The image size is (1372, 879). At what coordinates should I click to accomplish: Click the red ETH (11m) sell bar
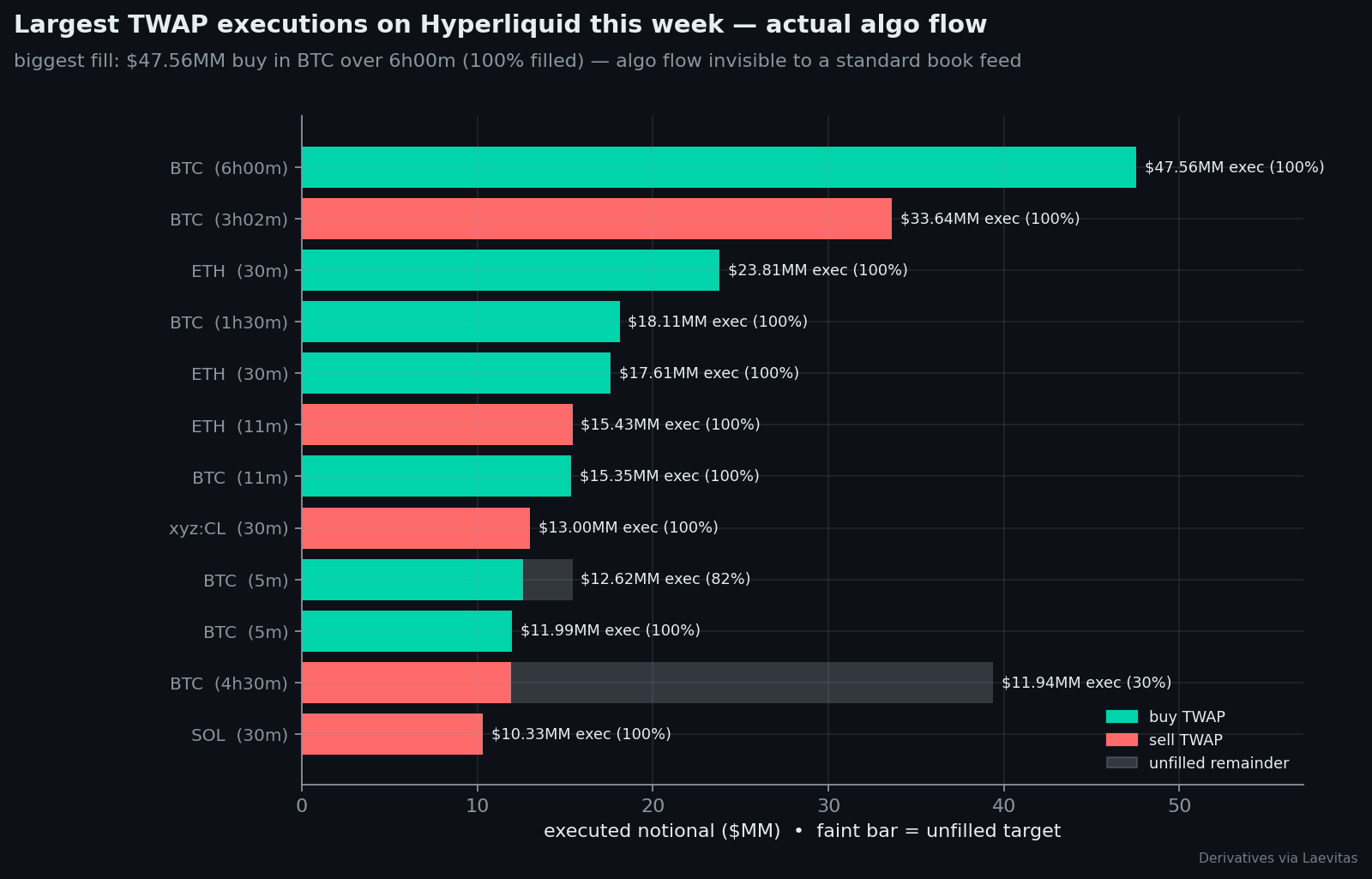(x=437, y=424)
